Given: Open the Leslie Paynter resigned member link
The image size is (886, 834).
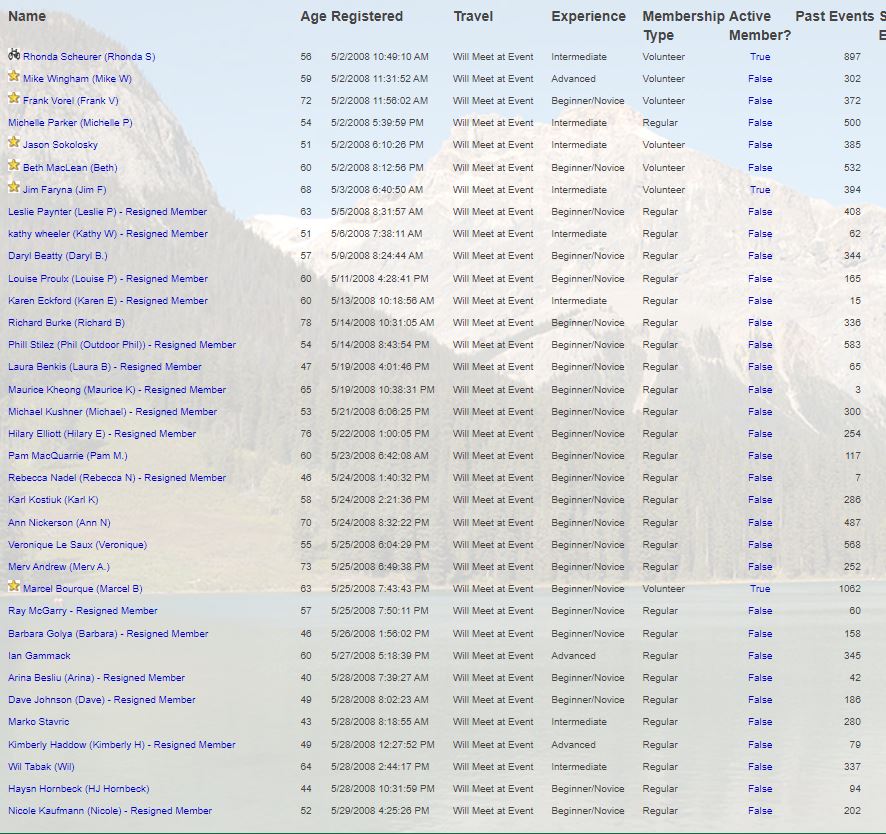Looking at the screenshot, I should coord(107,212).
